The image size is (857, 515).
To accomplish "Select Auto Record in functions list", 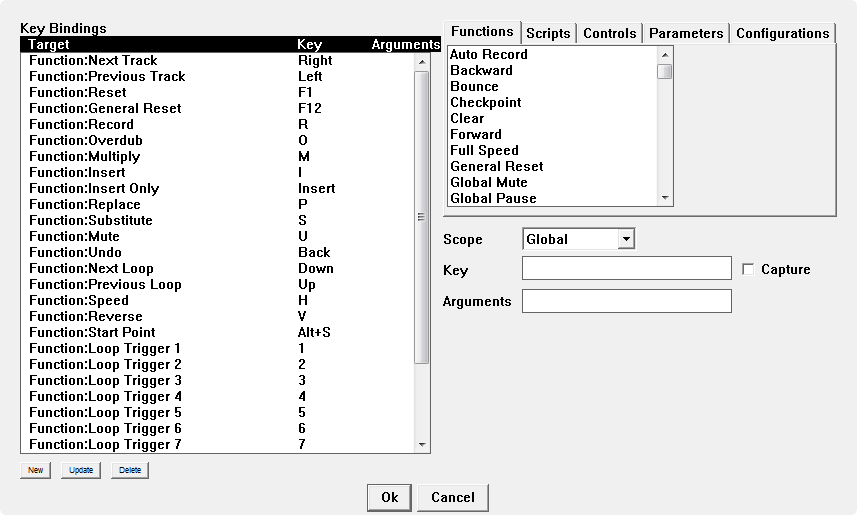I will [553, 54].
